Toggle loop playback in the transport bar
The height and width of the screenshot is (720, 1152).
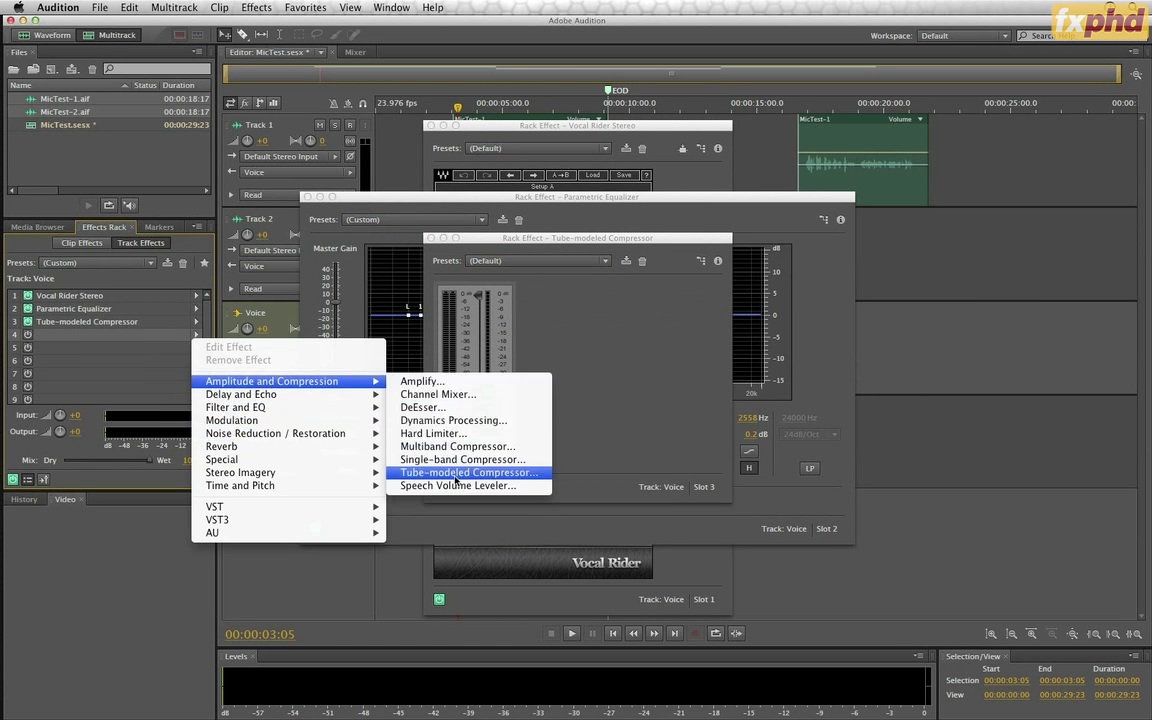click(x=715, y=633)
